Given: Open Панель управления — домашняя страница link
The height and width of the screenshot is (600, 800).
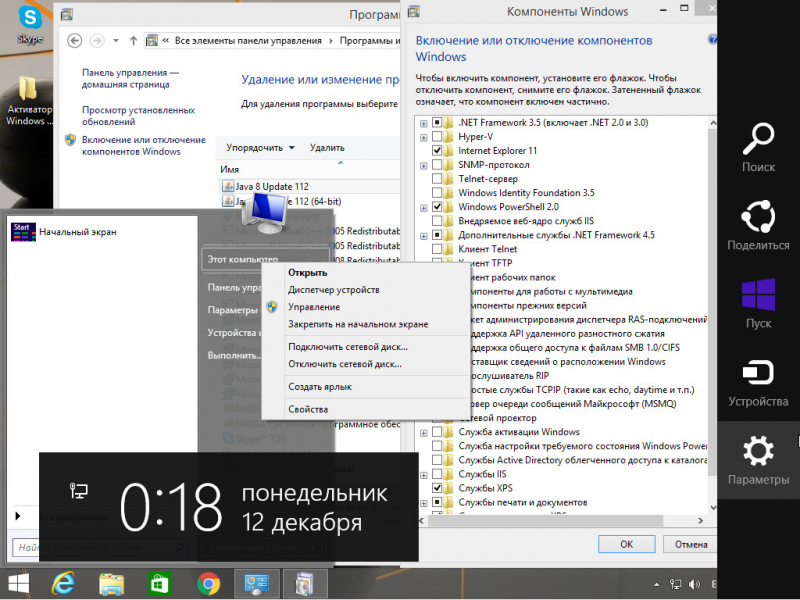Looking at the screenshot, I should (131, 79).
